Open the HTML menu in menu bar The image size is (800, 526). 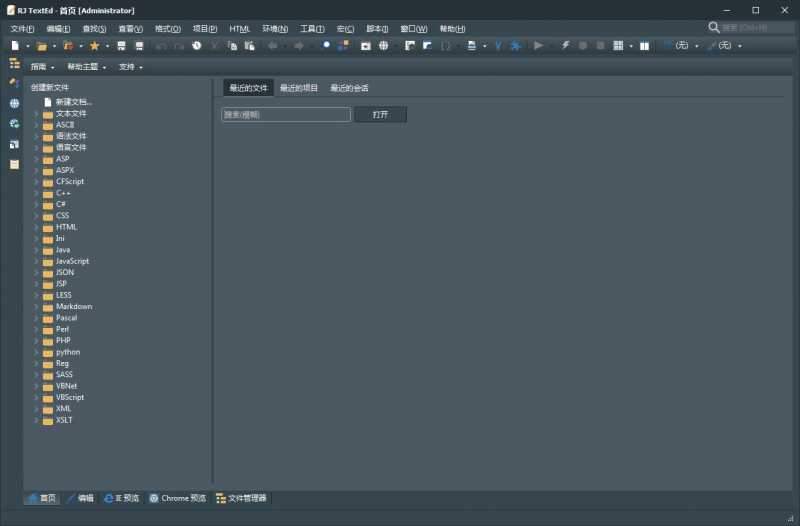[240, 29]
